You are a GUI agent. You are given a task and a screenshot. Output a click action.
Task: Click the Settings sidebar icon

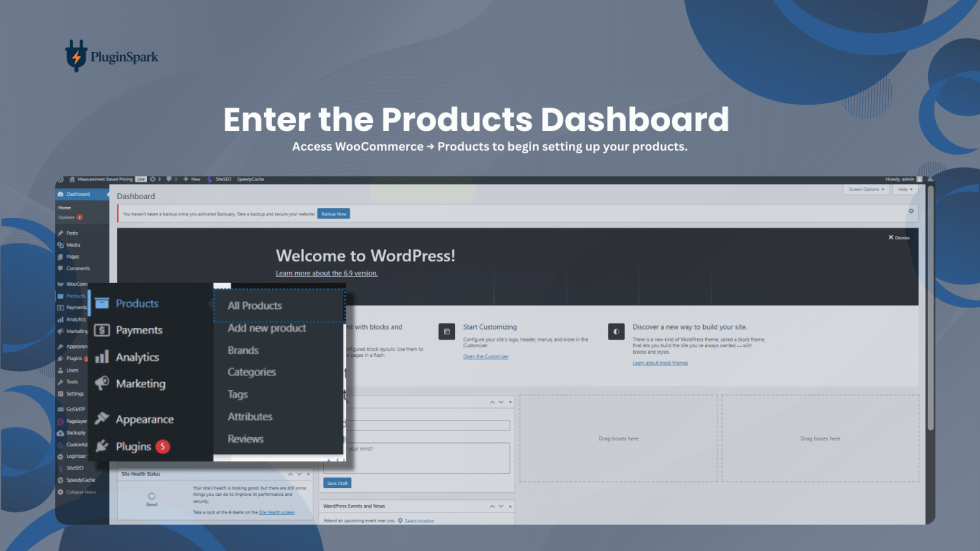(61, 394)
